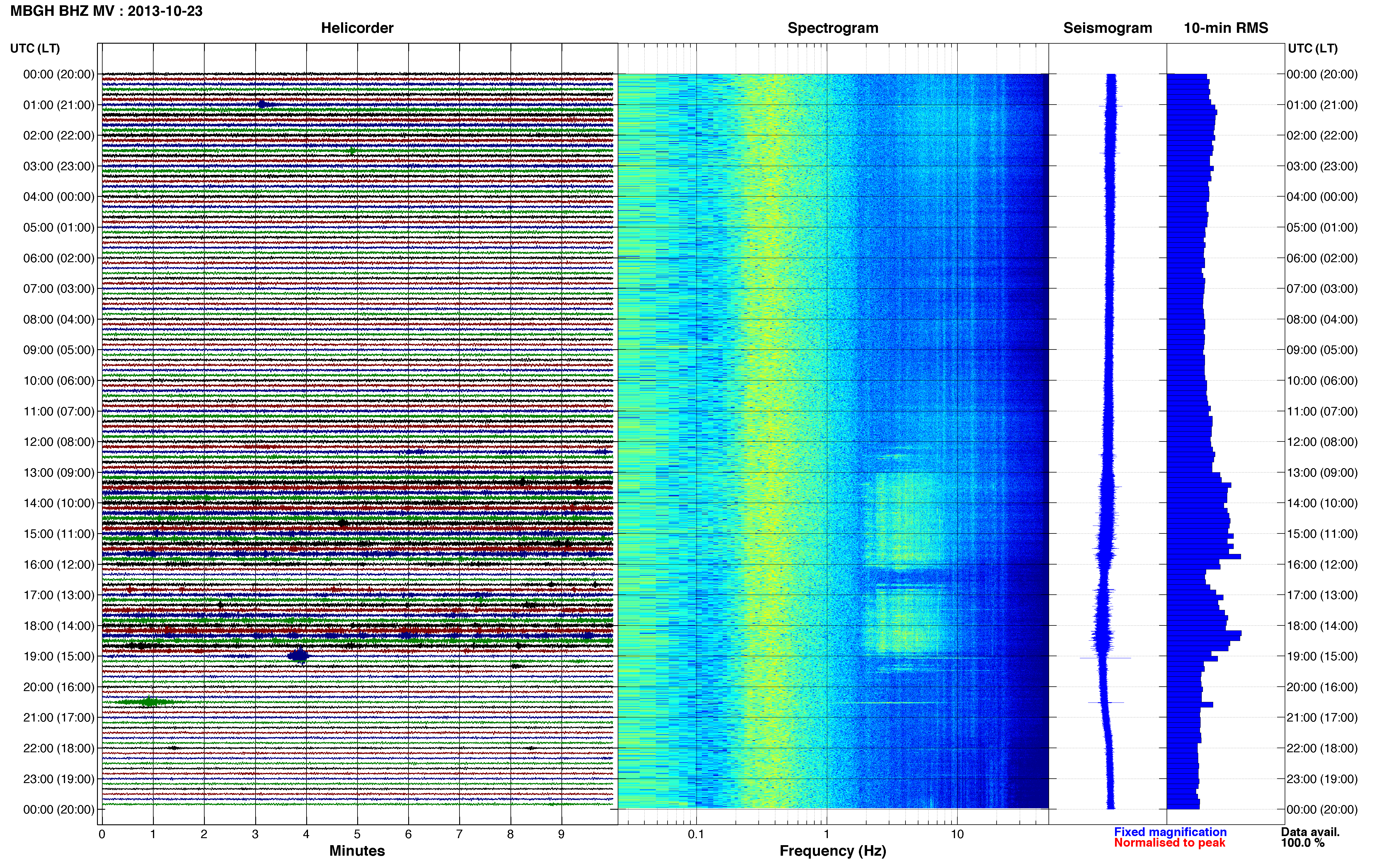The width and height of the screenshot is (1389, 868).
Task: Select the Fixed magnification legend text
Action: point(1170,832)
